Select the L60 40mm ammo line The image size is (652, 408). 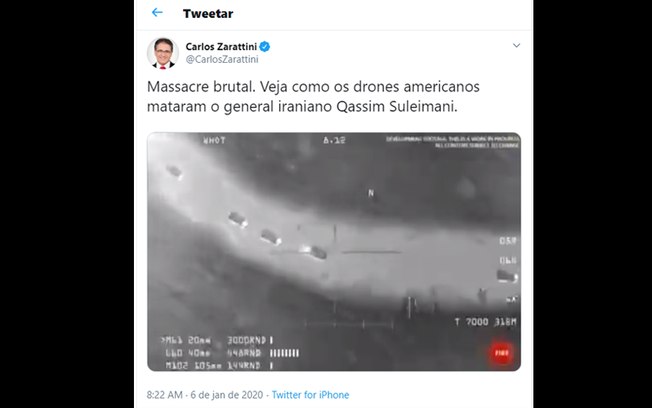click(x=232, y=353)
